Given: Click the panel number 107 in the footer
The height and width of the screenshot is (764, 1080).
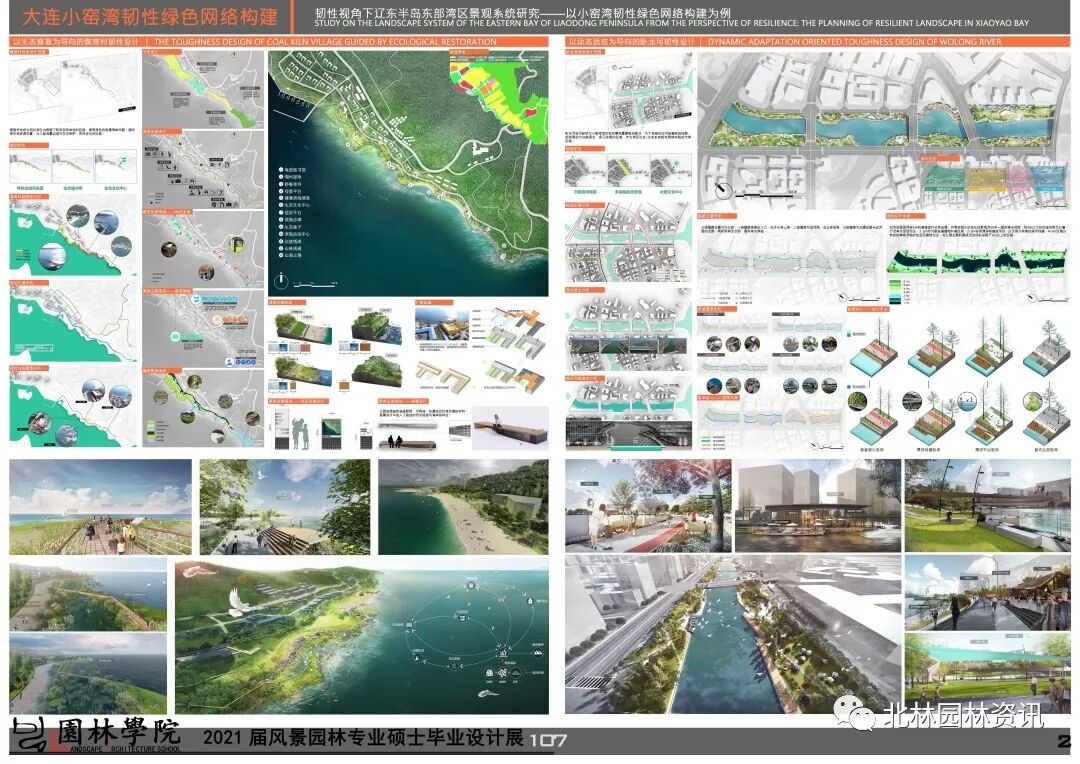Looking at the screenshot, I should [x=548, y=741].
